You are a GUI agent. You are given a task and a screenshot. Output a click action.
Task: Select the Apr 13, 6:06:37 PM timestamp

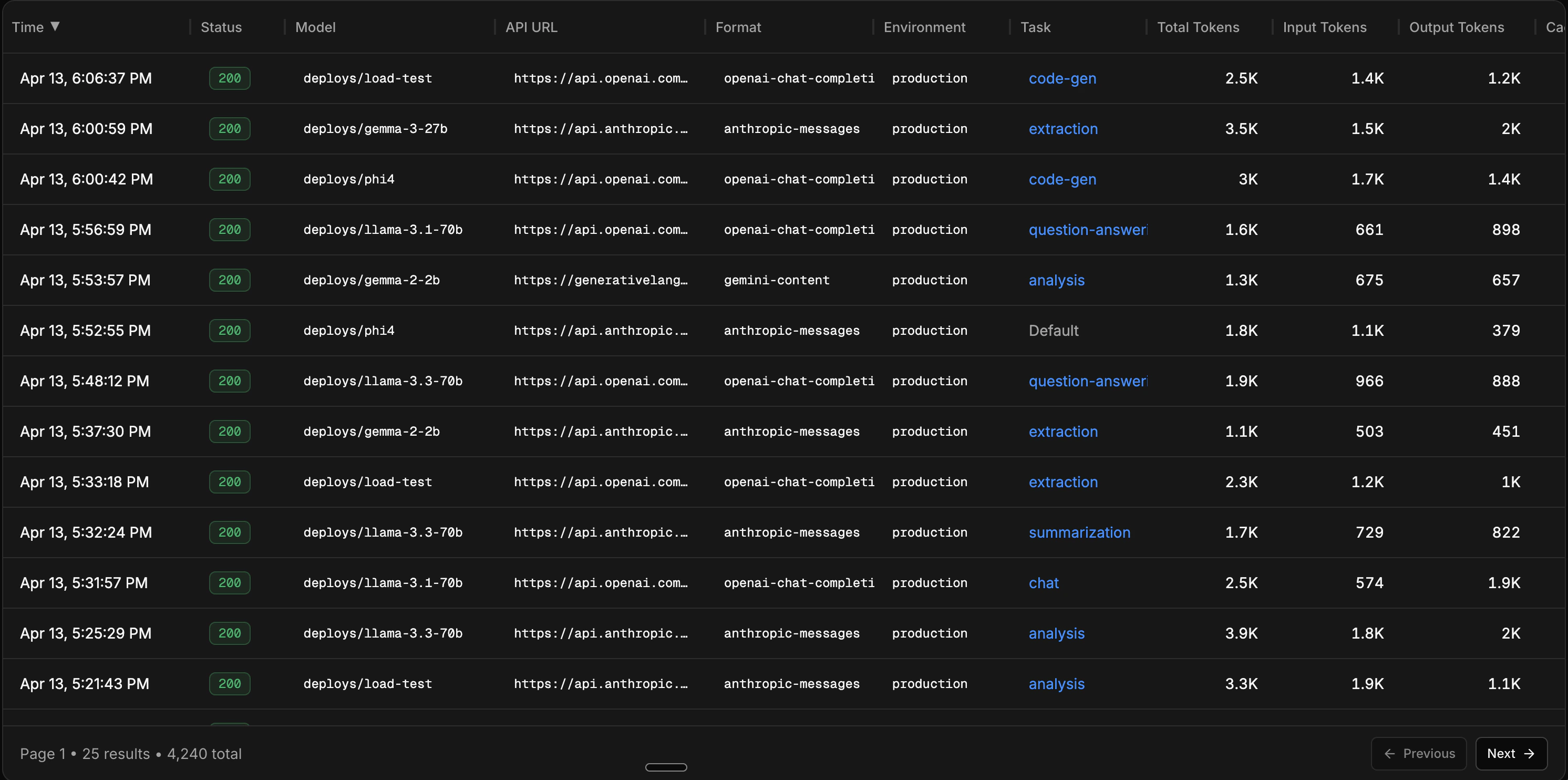coord(86,78)
